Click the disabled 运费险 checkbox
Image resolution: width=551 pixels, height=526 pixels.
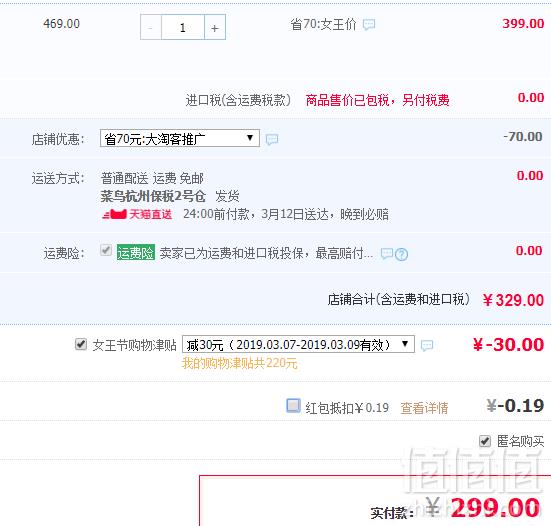[x=106, y=250]
